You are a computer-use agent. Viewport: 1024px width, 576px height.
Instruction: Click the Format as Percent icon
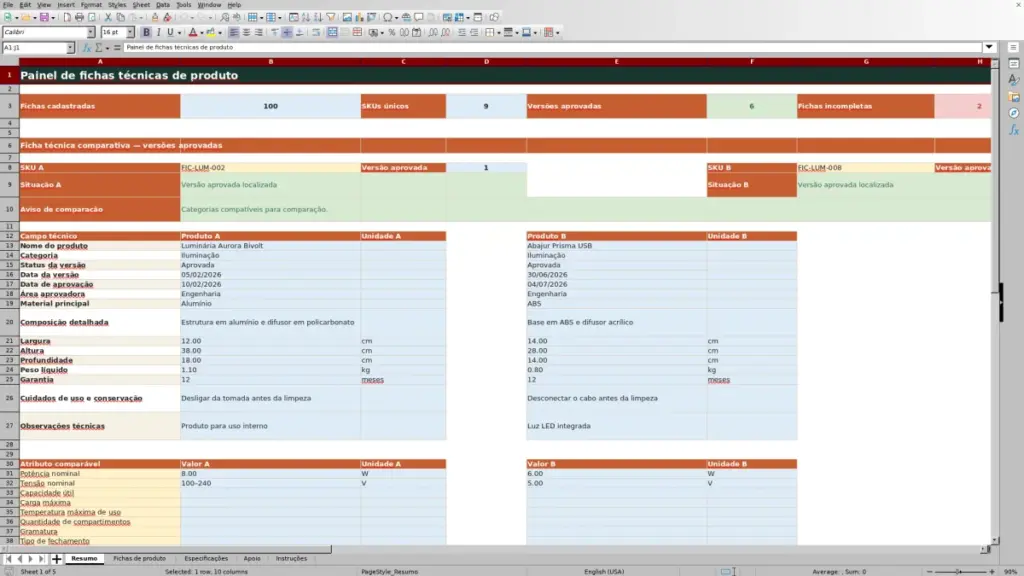[392, 33]
